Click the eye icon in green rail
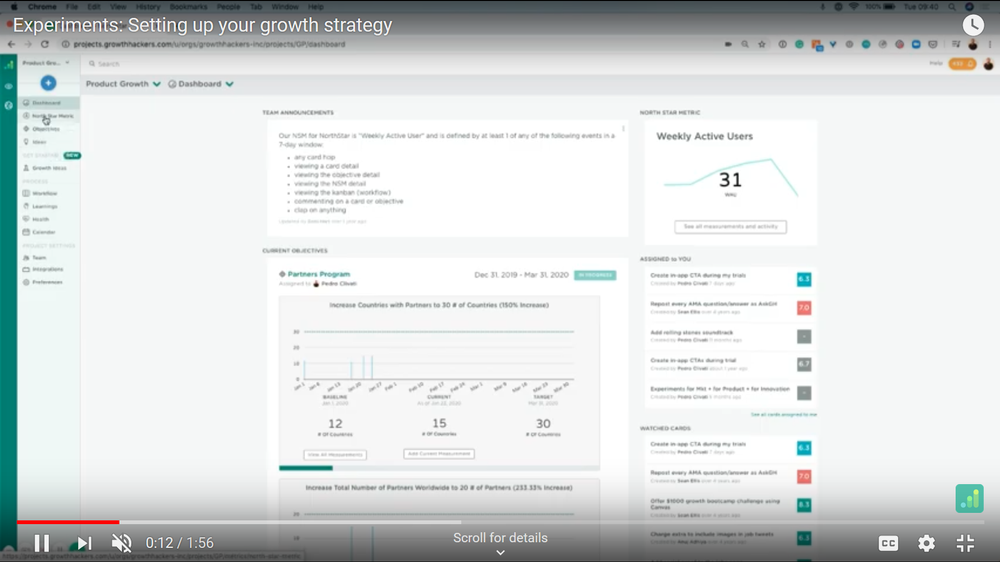 [8, 86]
